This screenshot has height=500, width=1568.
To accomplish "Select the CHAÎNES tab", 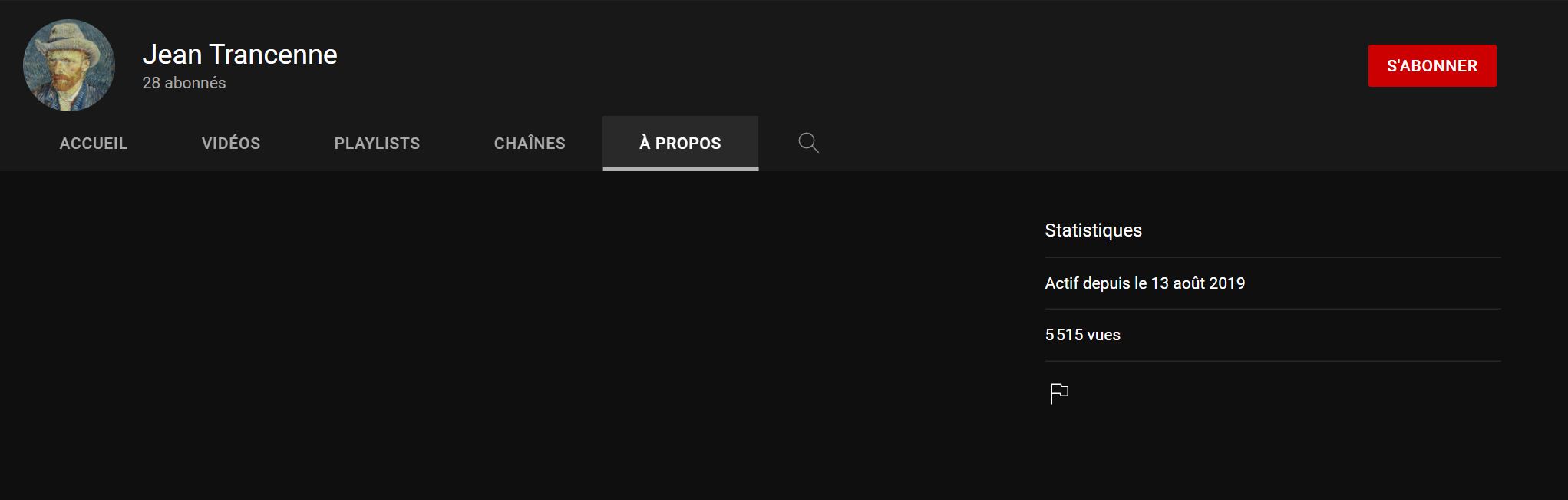I will tap(530, 144).
